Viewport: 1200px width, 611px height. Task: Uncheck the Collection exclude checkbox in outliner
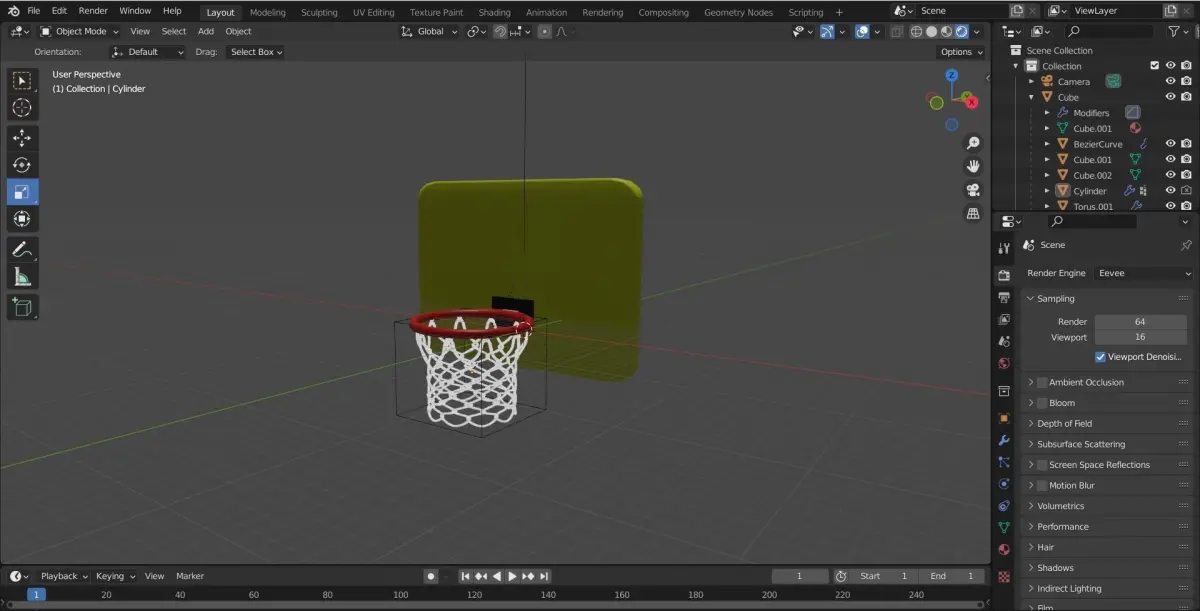pos(1154,66)
